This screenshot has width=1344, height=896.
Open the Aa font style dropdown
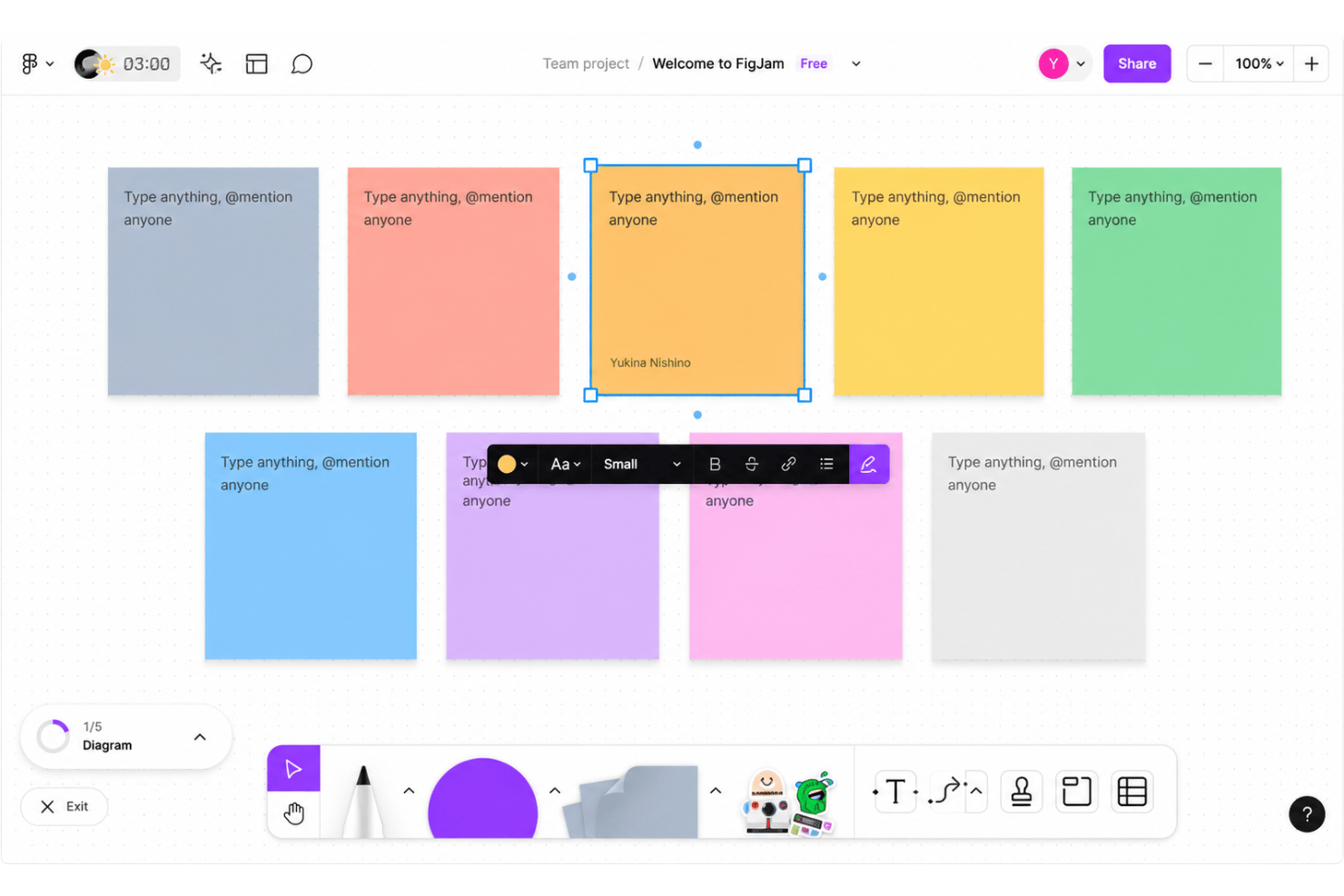click(565, 464)
